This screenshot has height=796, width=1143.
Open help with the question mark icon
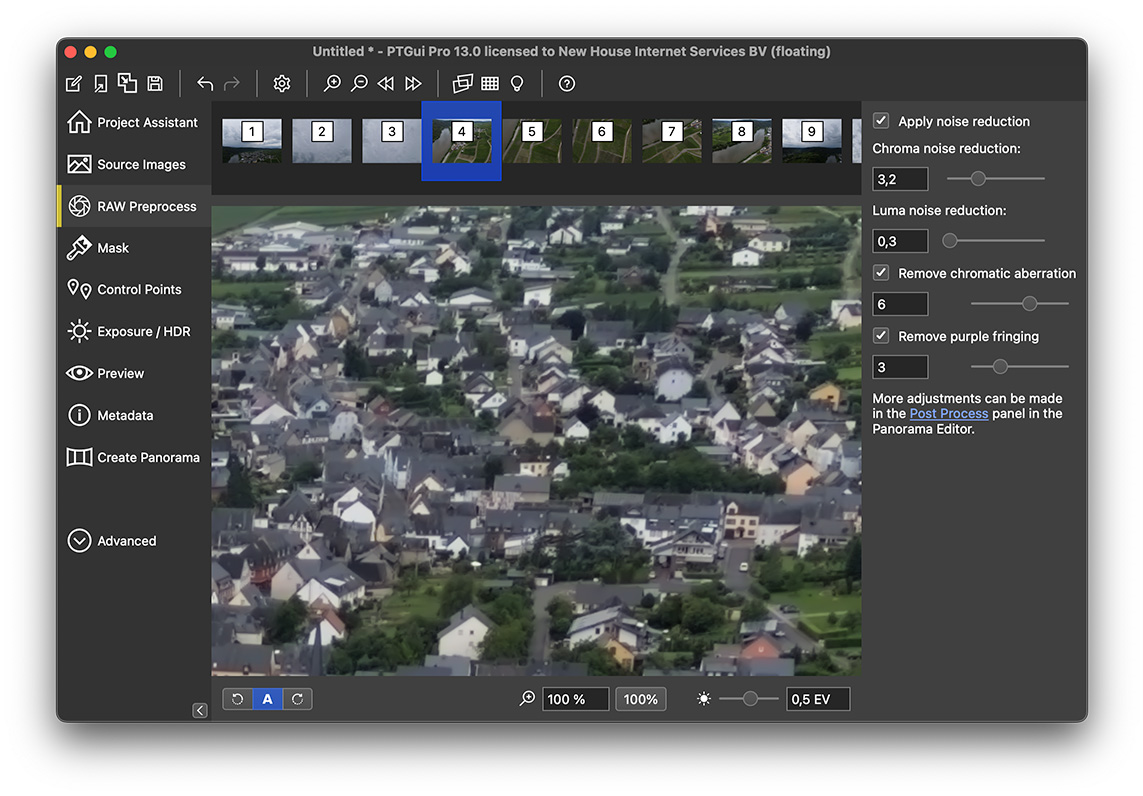click(x=566, y=84)
